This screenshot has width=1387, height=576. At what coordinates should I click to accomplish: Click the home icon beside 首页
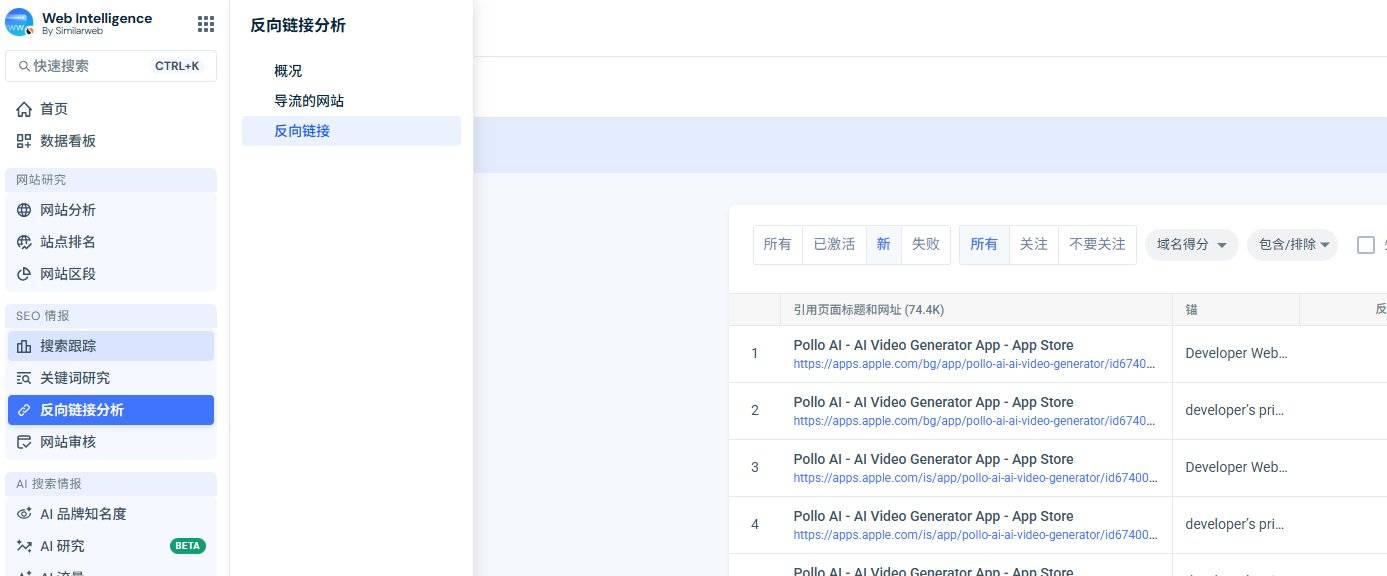tap(24, 109)
